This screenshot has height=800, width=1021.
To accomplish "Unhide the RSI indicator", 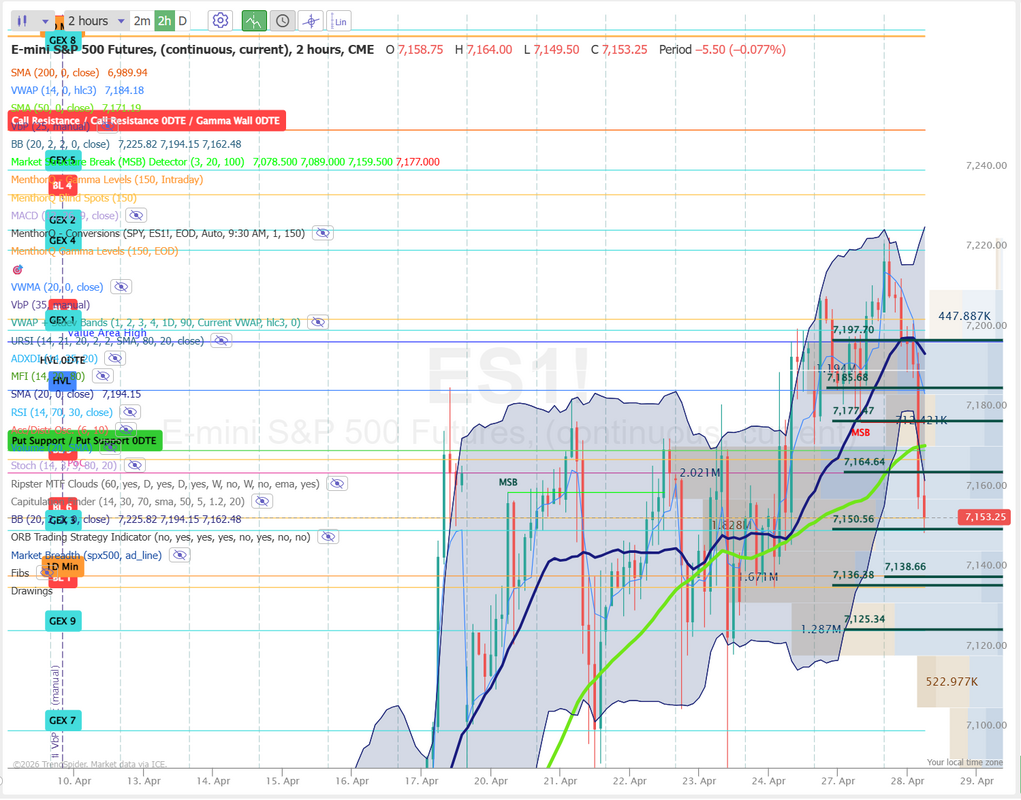I will pyautogui.click(x=130, y=412).
